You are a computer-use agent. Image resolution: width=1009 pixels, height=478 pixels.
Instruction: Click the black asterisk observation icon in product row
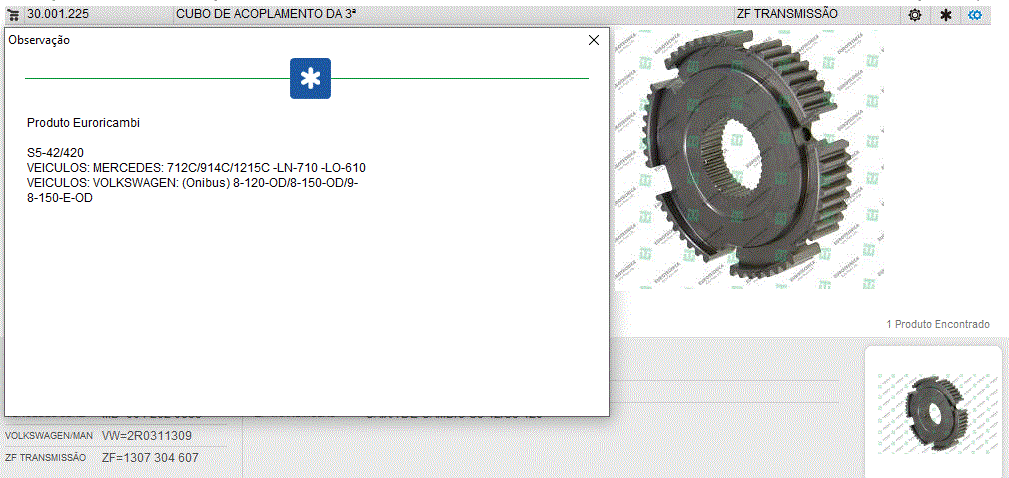pos(945,15)
